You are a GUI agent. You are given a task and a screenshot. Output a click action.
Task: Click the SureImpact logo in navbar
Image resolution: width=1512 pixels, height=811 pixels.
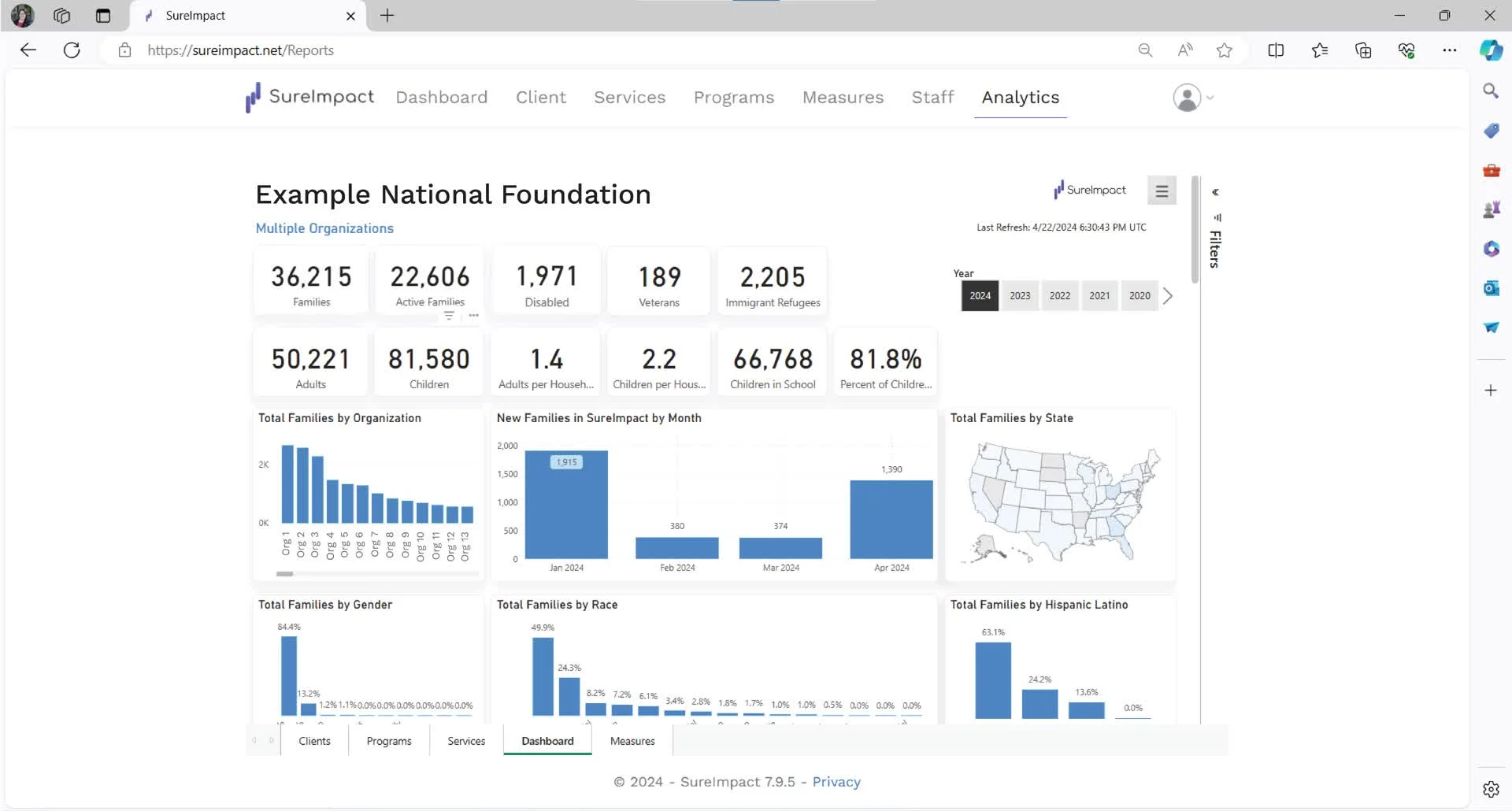tap(309, 97)
